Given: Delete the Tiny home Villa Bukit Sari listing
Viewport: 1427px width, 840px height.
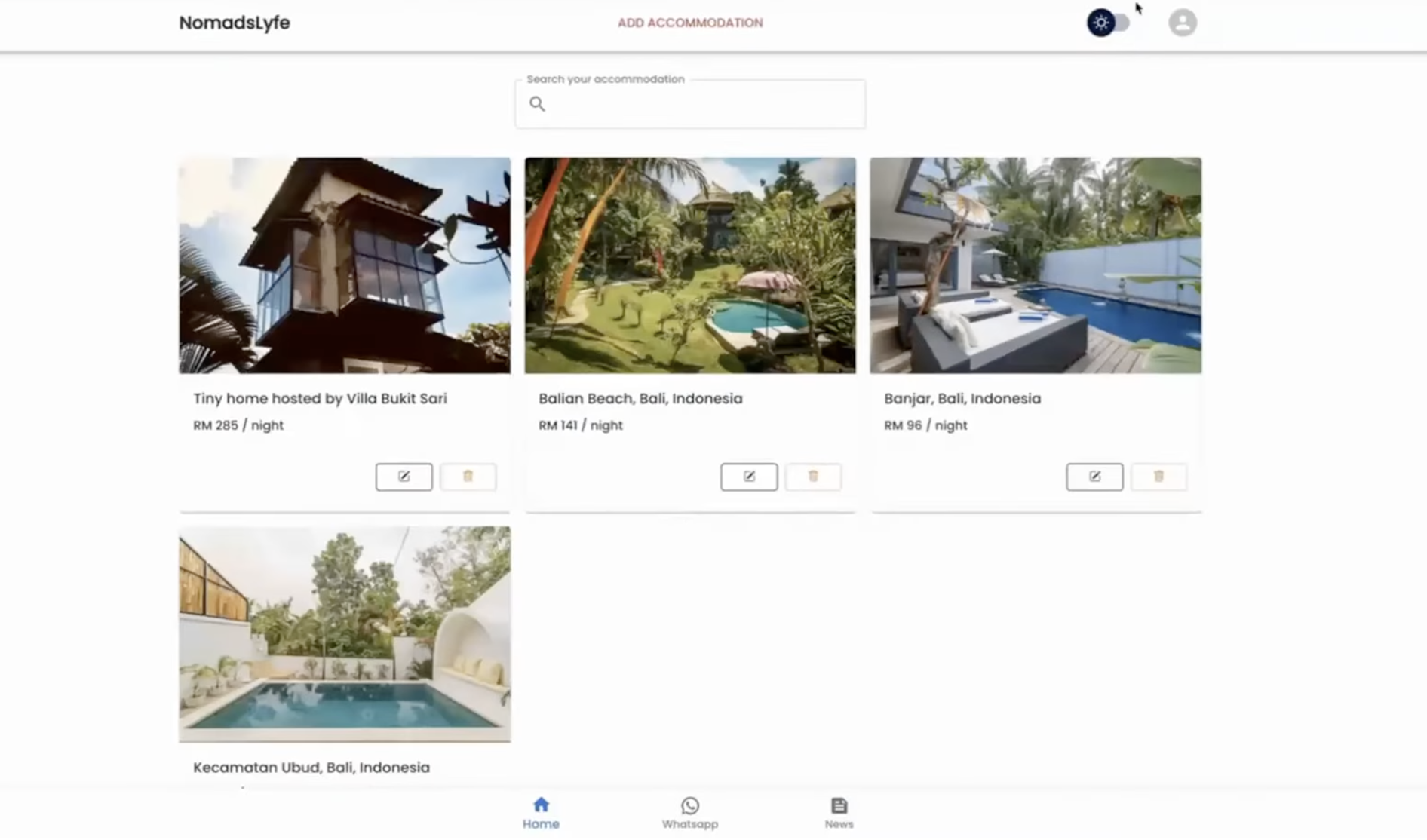Looking at the screenshot, I should (468, 477).
